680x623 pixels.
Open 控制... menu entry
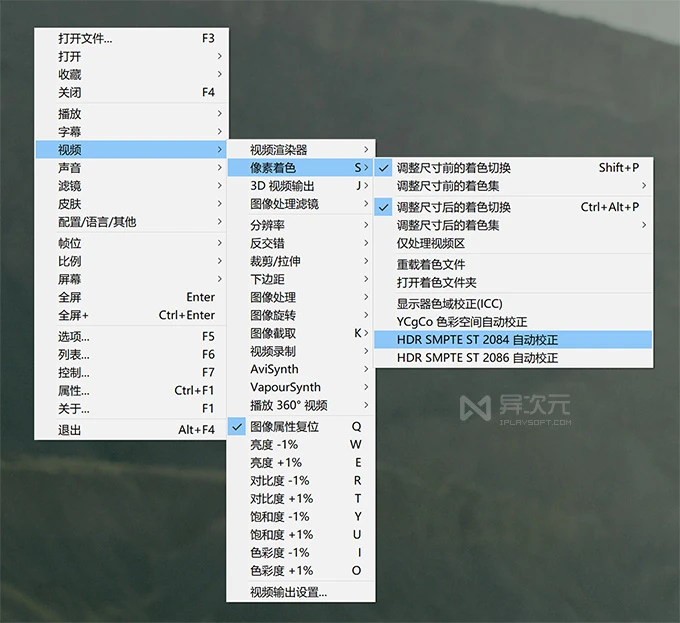[131, 372]
